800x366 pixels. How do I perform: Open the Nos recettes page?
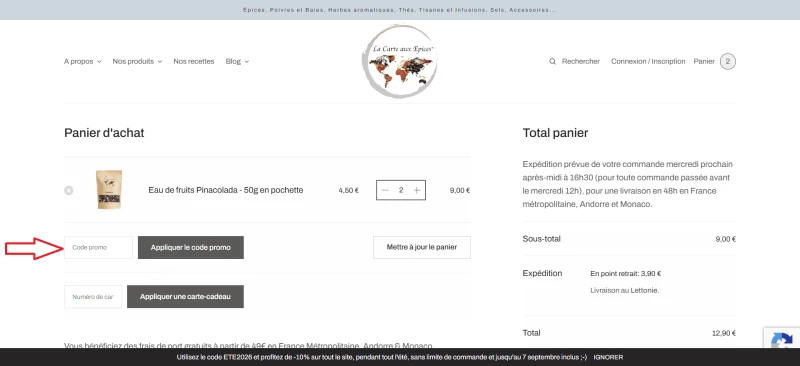point(194,61)
